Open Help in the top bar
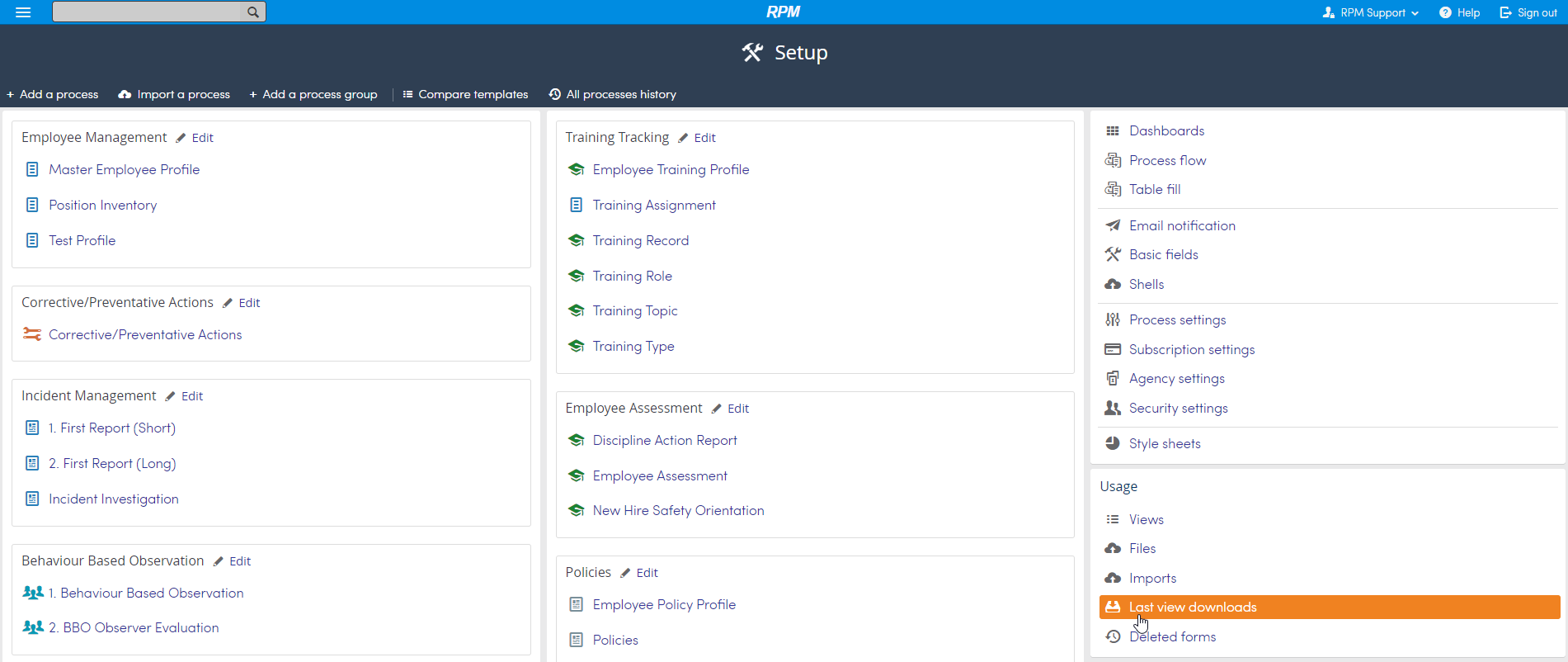This screenshot has height=662, width=1568. tap(1459, 12)
